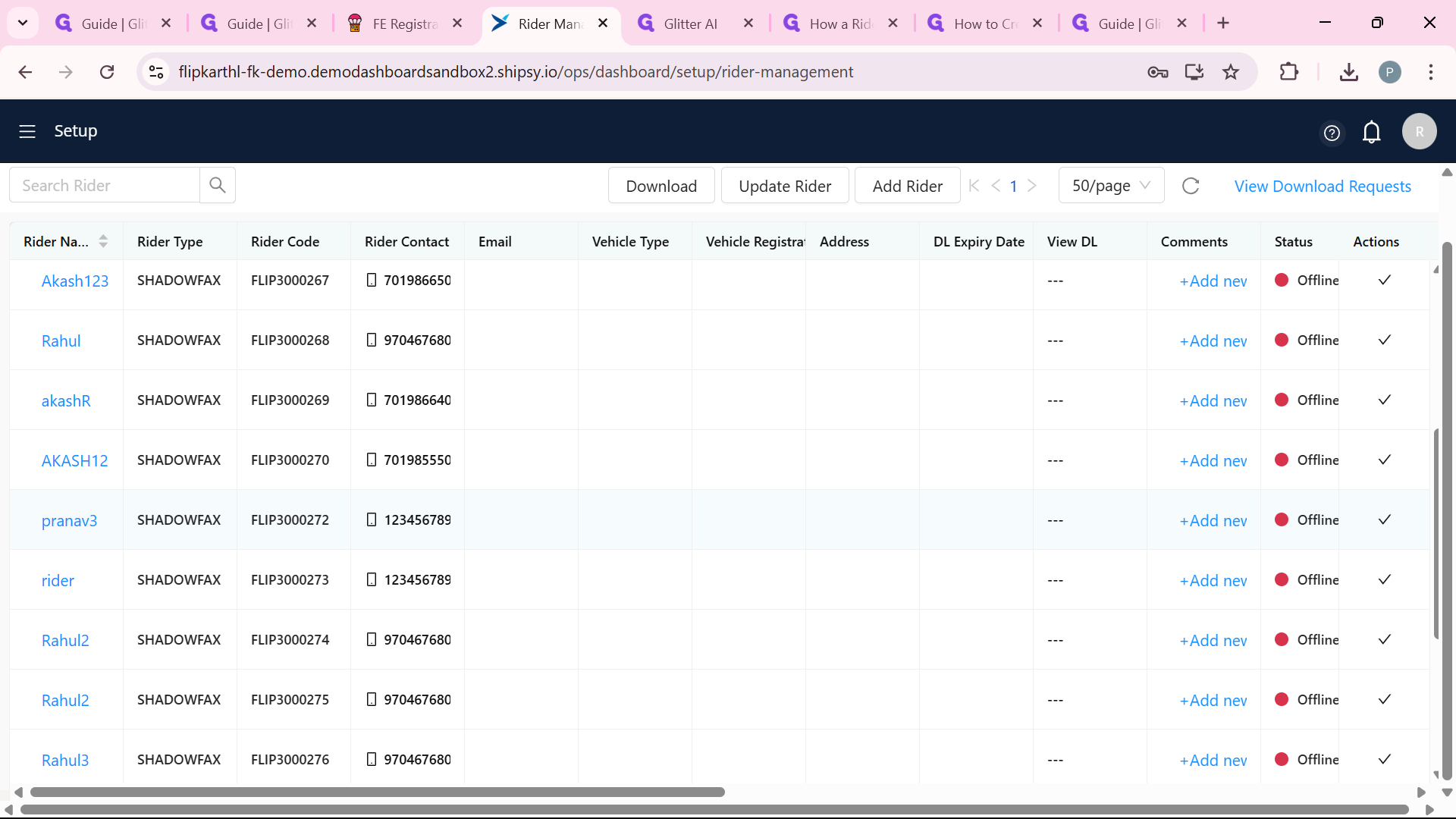This screenshot has width=1456, height=819.
Task: Click the Add Rider button
Action: point(908,186)
